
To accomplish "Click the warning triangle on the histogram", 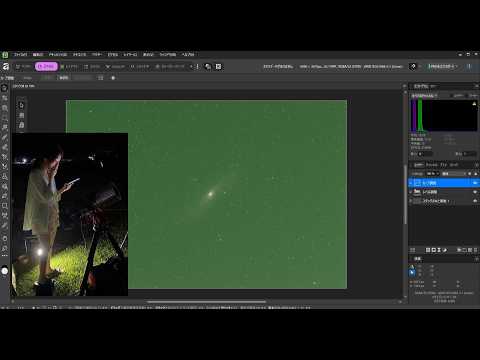I will 474,104.
